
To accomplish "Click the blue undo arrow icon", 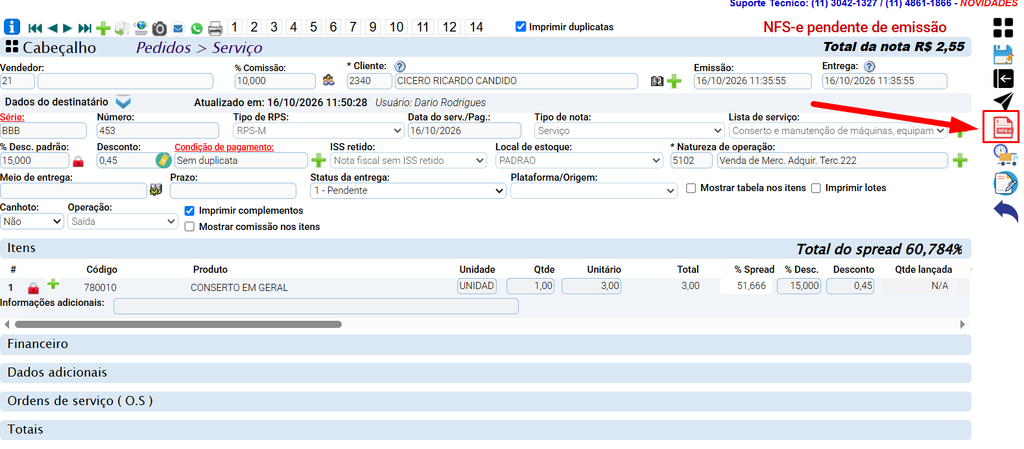I will pyautogui.click(x=1005, y=211).
